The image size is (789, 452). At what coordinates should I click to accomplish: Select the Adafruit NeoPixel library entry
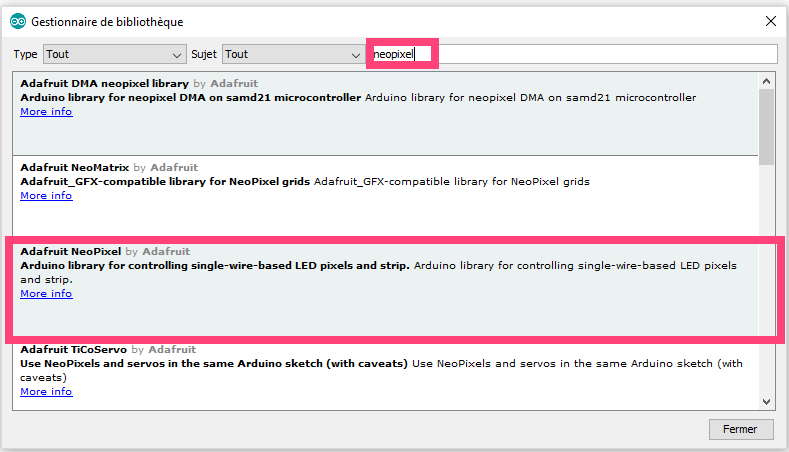pos(385,289)
